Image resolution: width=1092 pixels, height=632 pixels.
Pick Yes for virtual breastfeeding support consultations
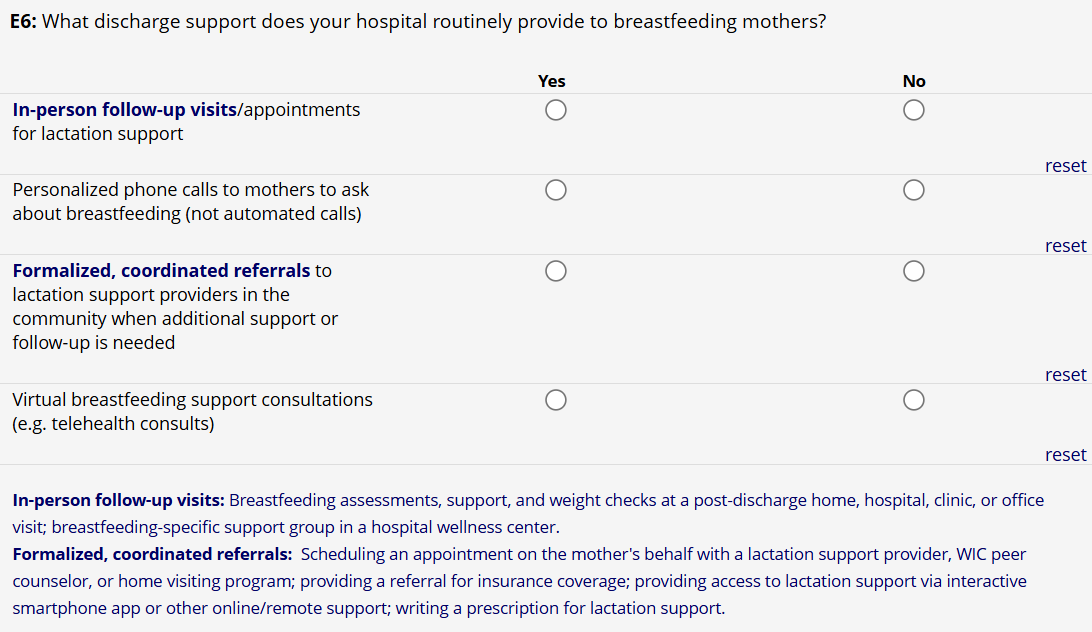point(556,400)
